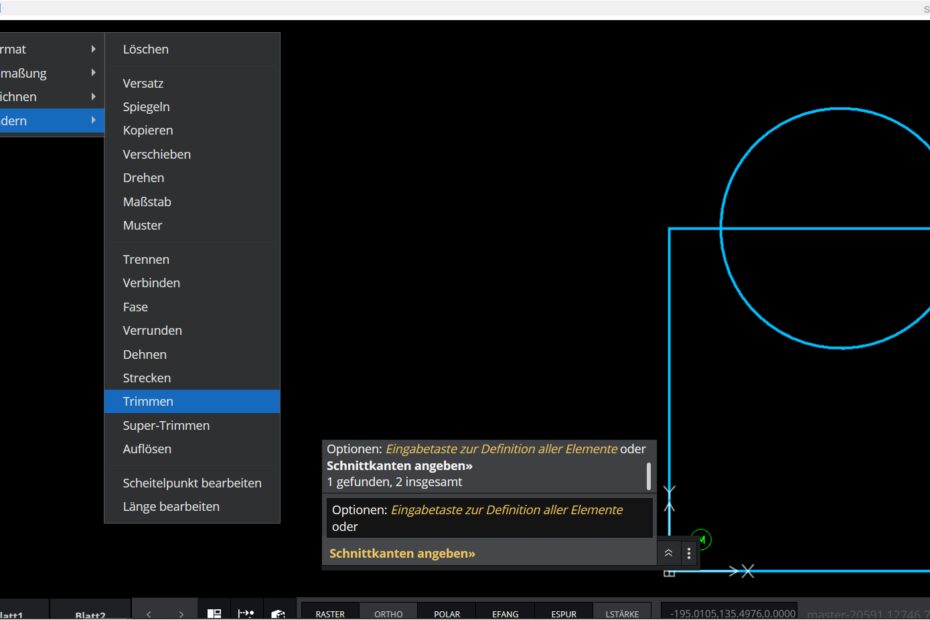Select the highlighted Trimmen command
This screenshot has height=620, width=930.
coord(192,402)
